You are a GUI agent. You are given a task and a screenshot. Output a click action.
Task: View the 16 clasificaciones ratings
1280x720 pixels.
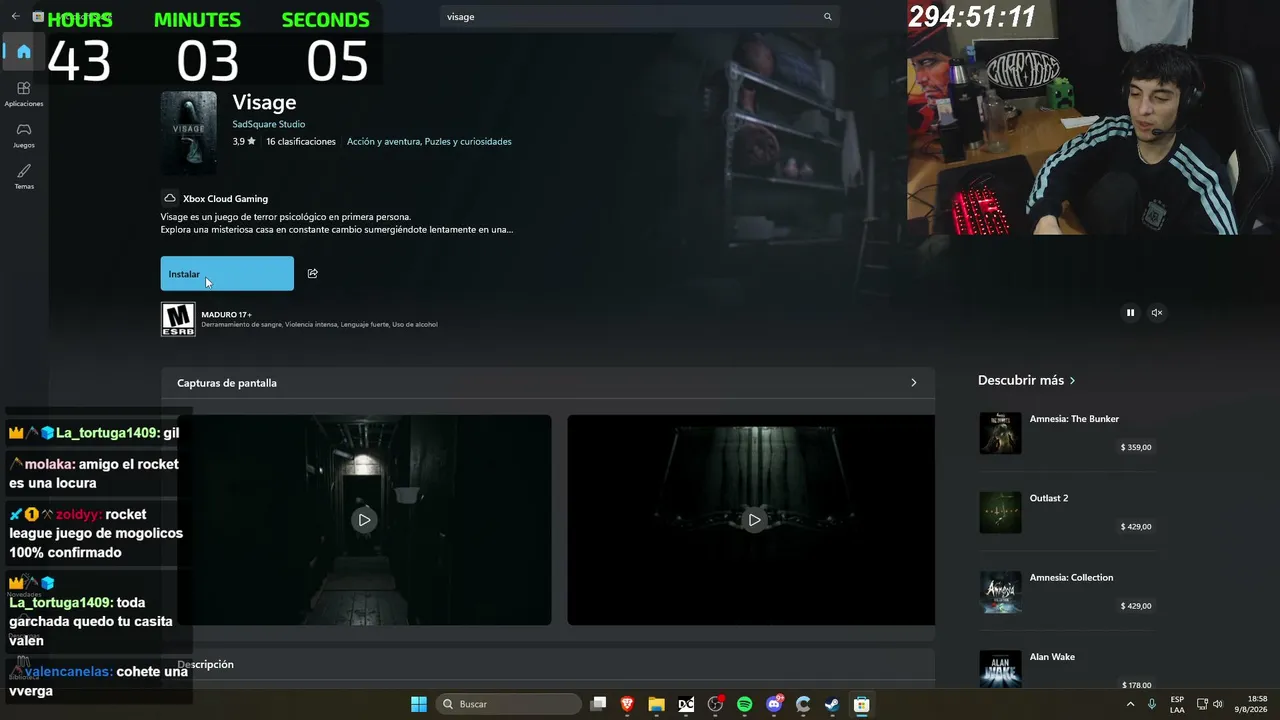click(x=301, y=142)
